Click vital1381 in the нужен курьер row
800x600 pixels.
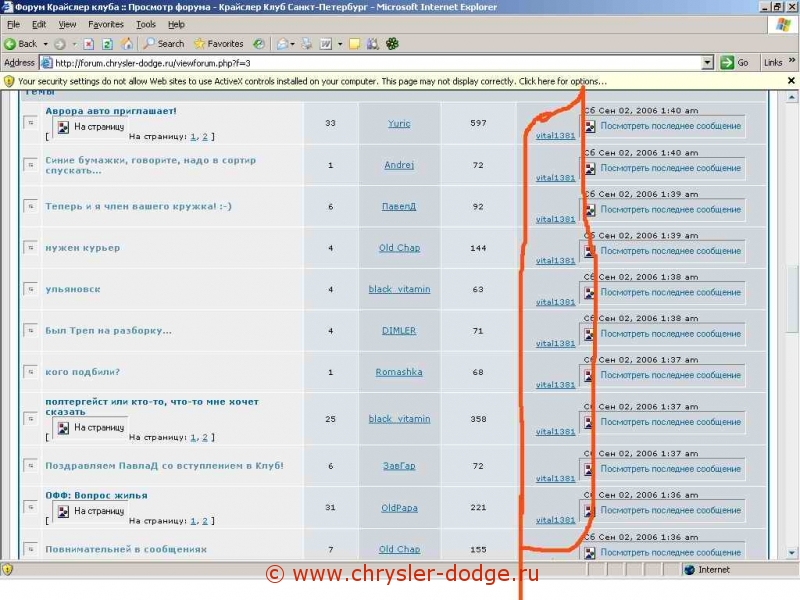tap(556, 261)
